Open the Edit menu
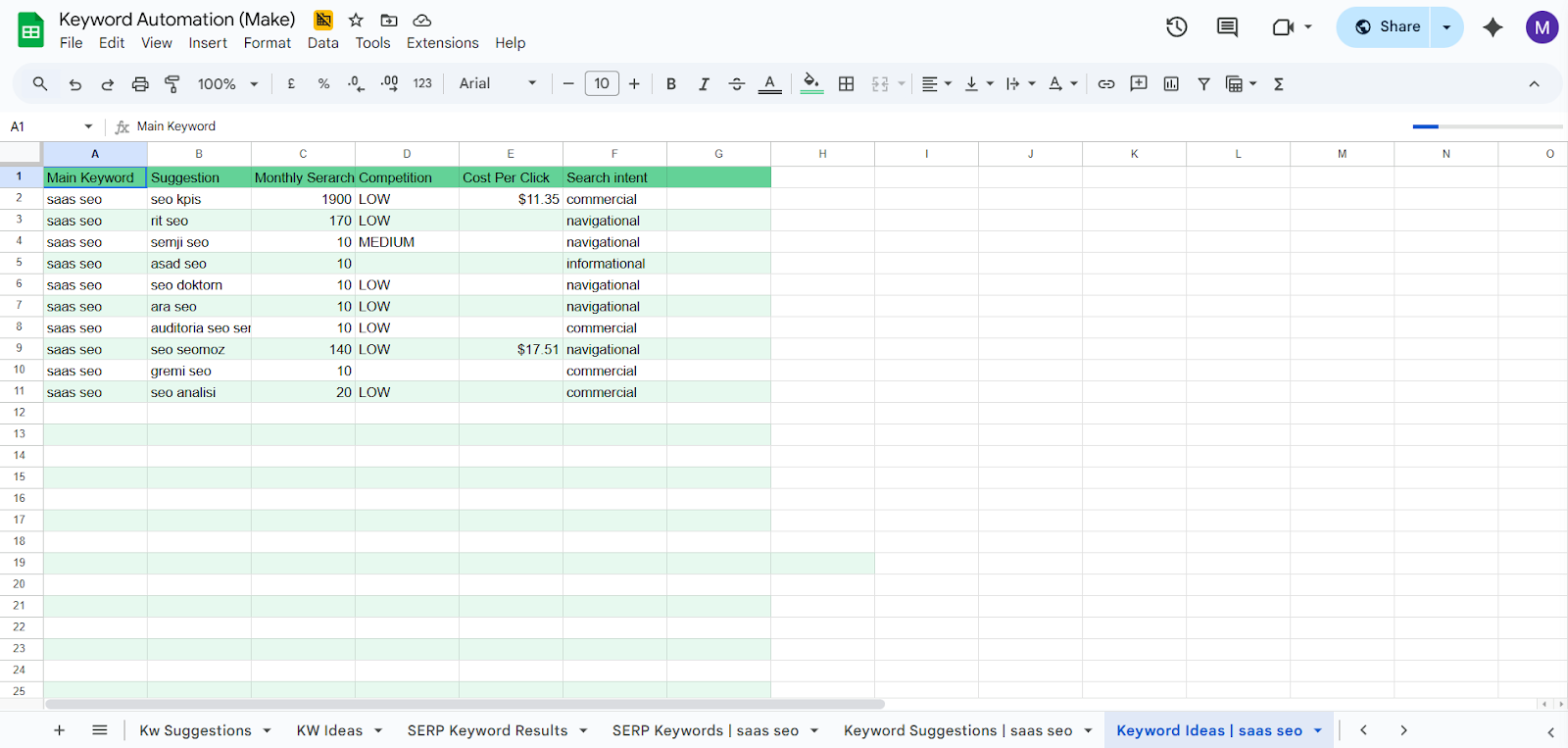 pyautogui.click(x=112, y=43)
